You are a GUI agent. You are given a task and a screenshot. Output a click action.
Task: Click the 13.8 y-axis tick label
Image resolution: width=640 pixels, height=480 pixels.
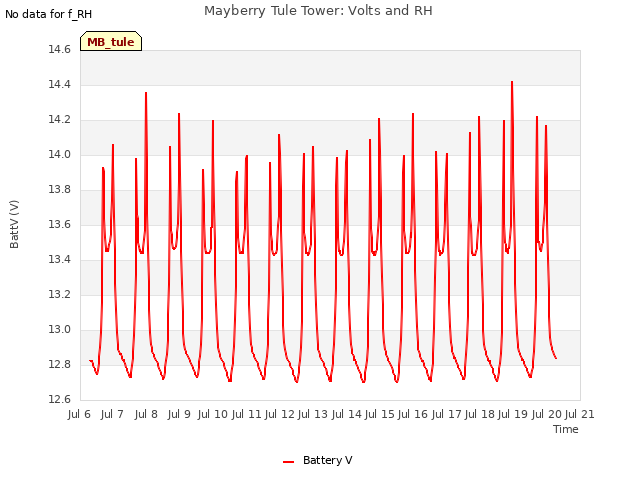pyautogui.click(x=60, y=189)
